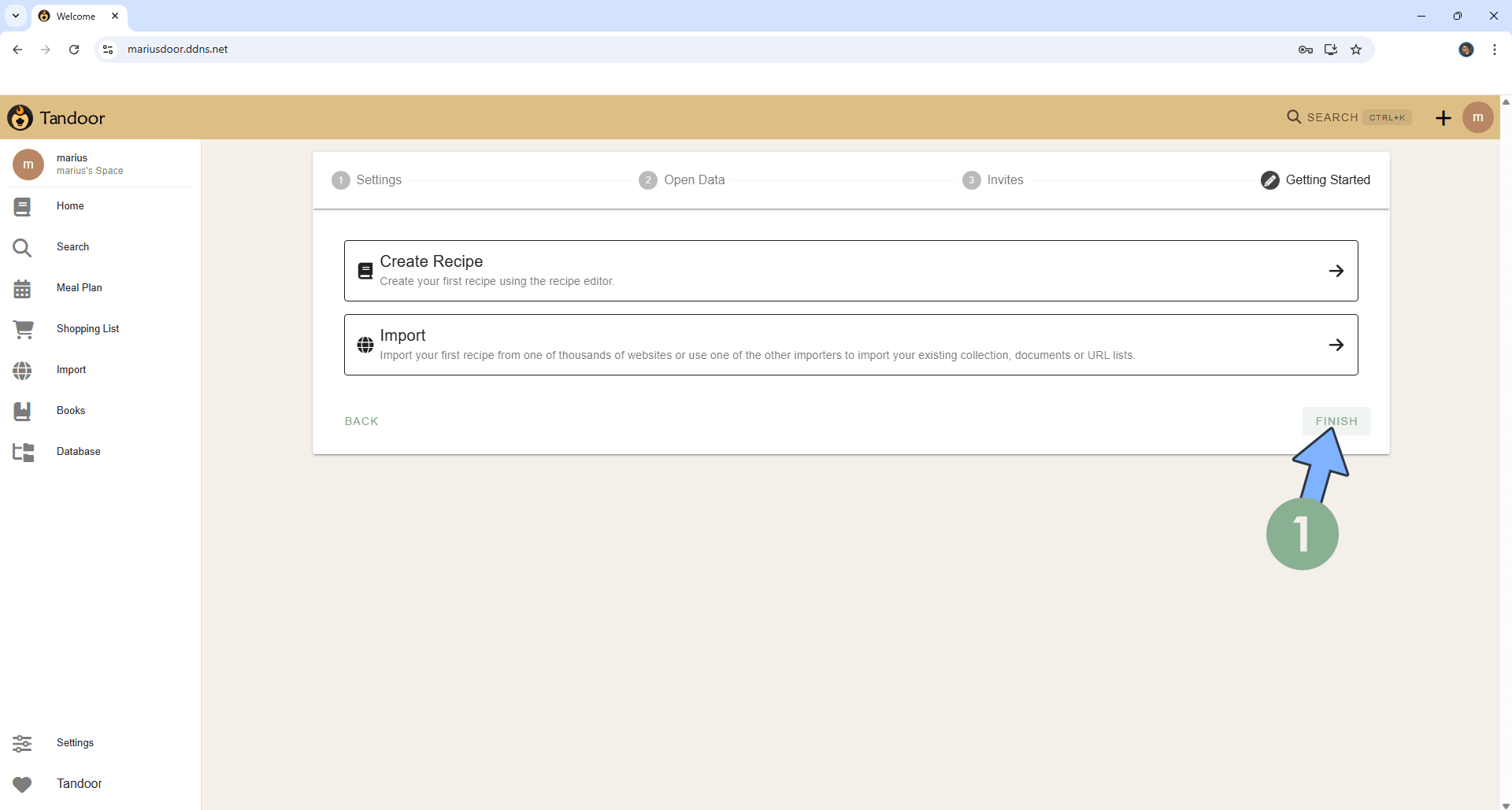Click the Tandoor heart icon
The width and height of the screenshot is (1512, 810).
(22, 784)
